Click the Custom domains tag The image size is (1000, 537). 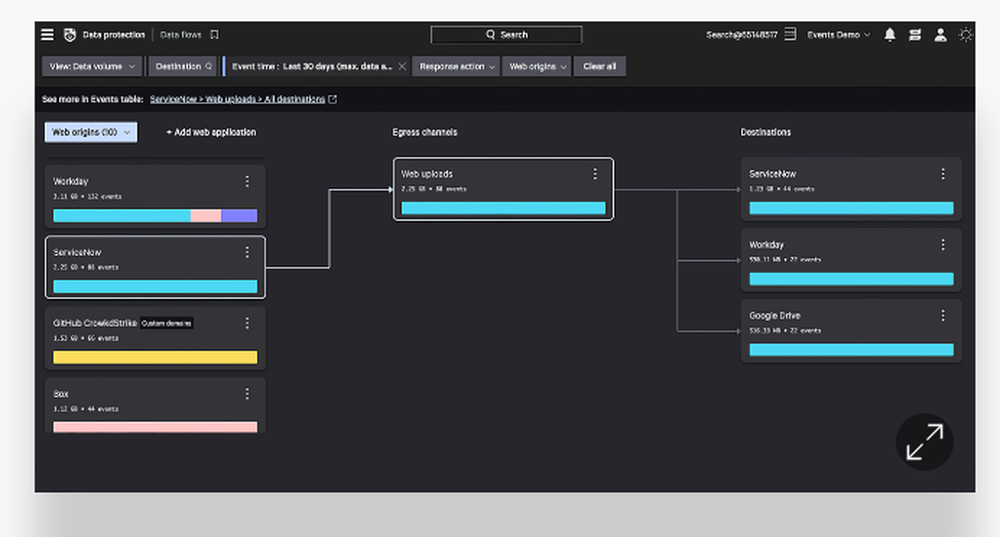click(166, 323)
